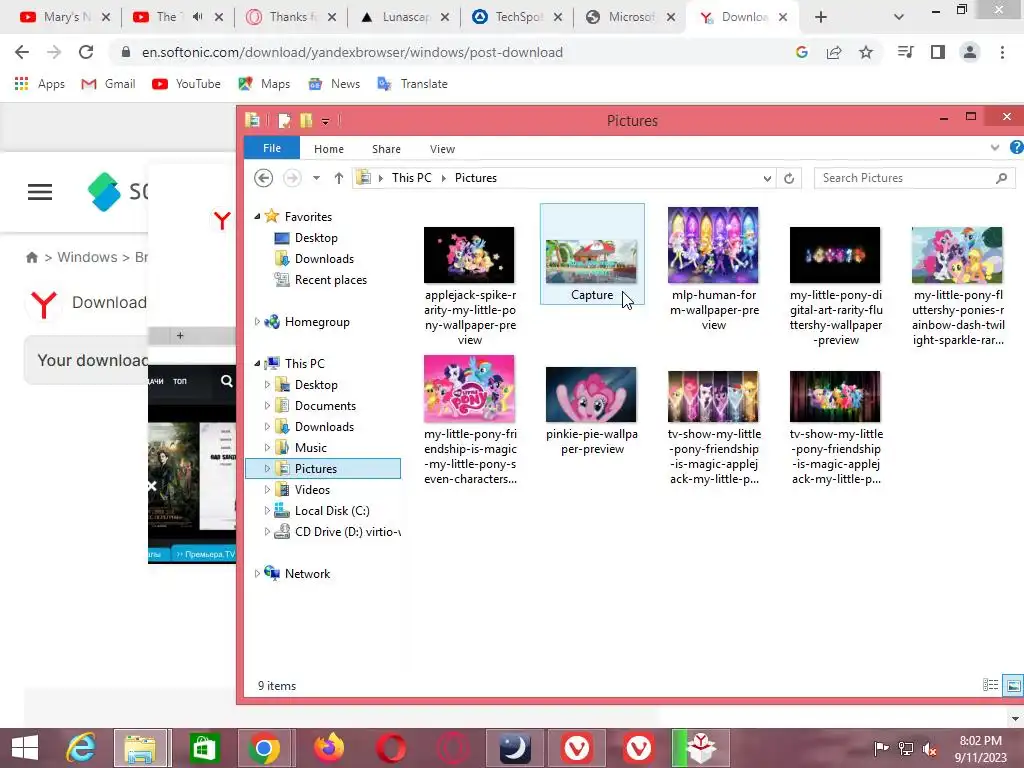Expand Documents tree node
Viewport: 1024px width, 768px height.
point(267,406)
